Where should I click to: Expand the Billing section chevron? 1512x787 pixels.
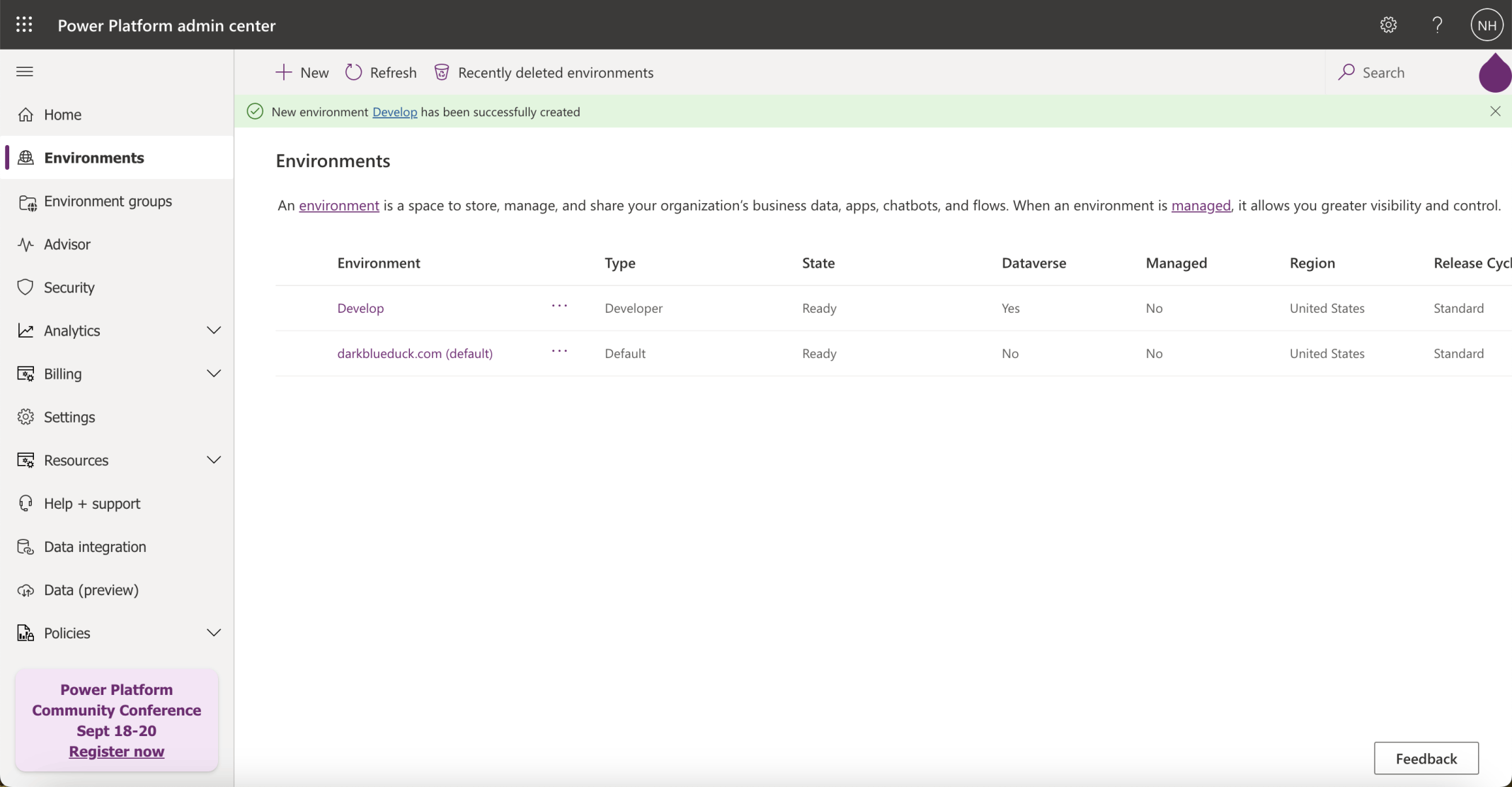[x=213, y=374]
